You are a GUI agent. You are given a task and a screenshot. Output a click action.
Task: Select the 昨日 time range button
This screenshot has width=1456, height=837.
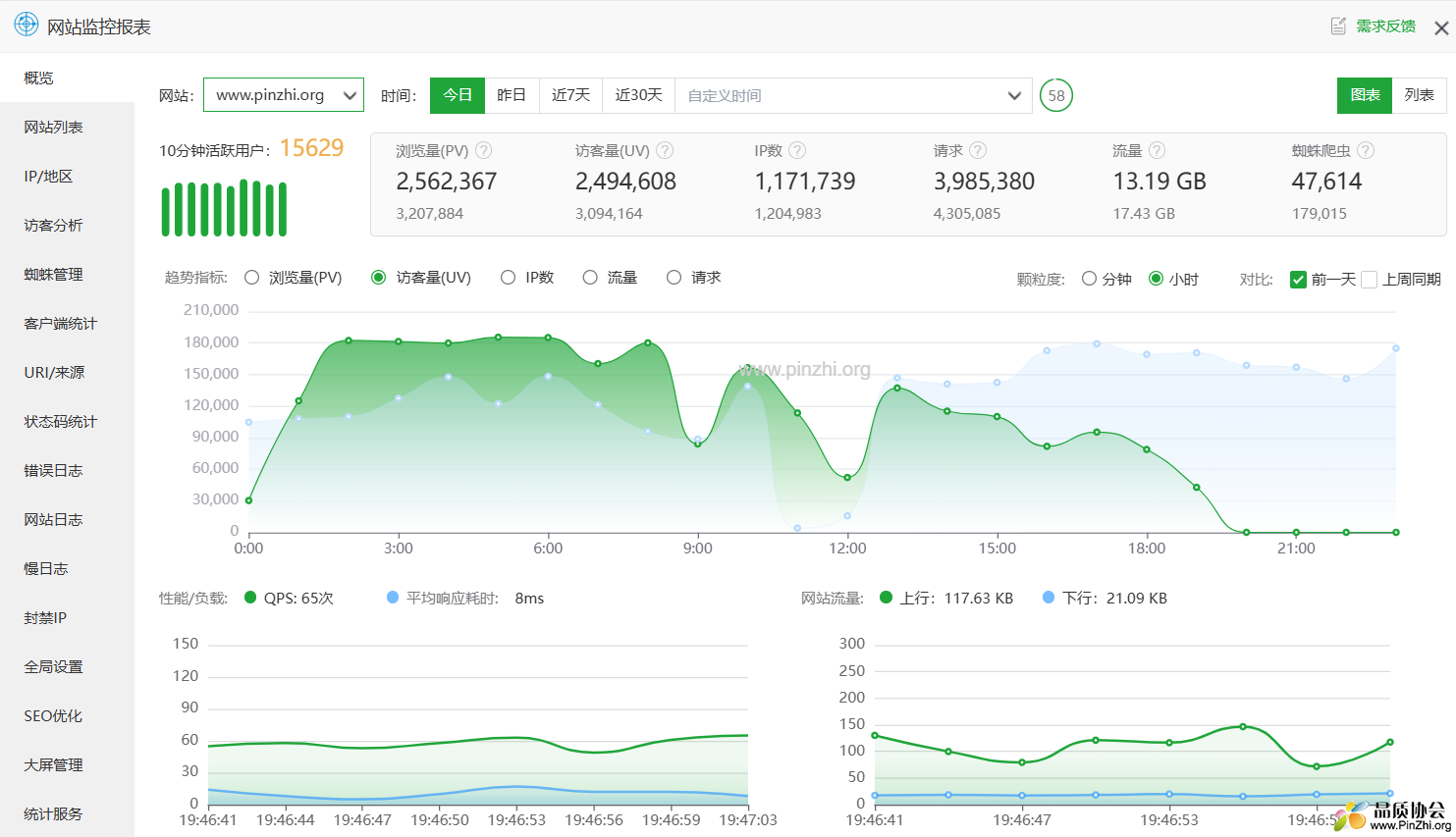(512, 95)
